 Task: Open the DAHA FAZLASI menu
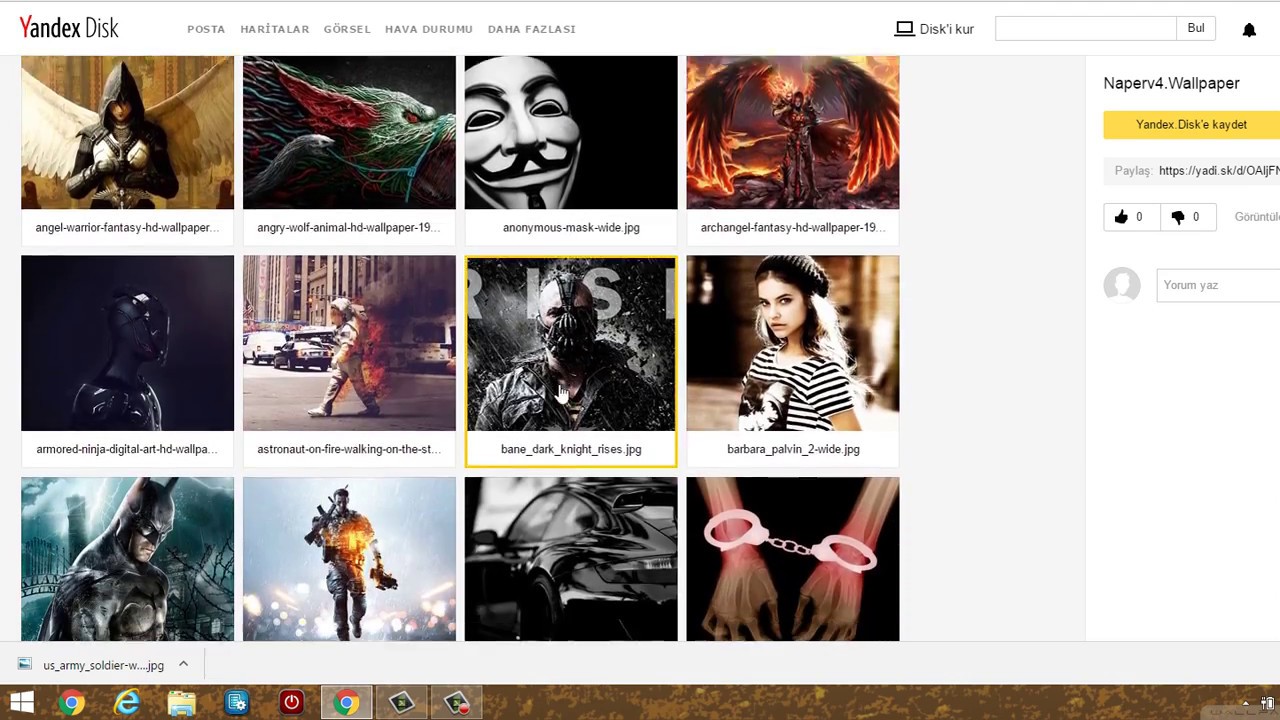(x=532, y=29)
